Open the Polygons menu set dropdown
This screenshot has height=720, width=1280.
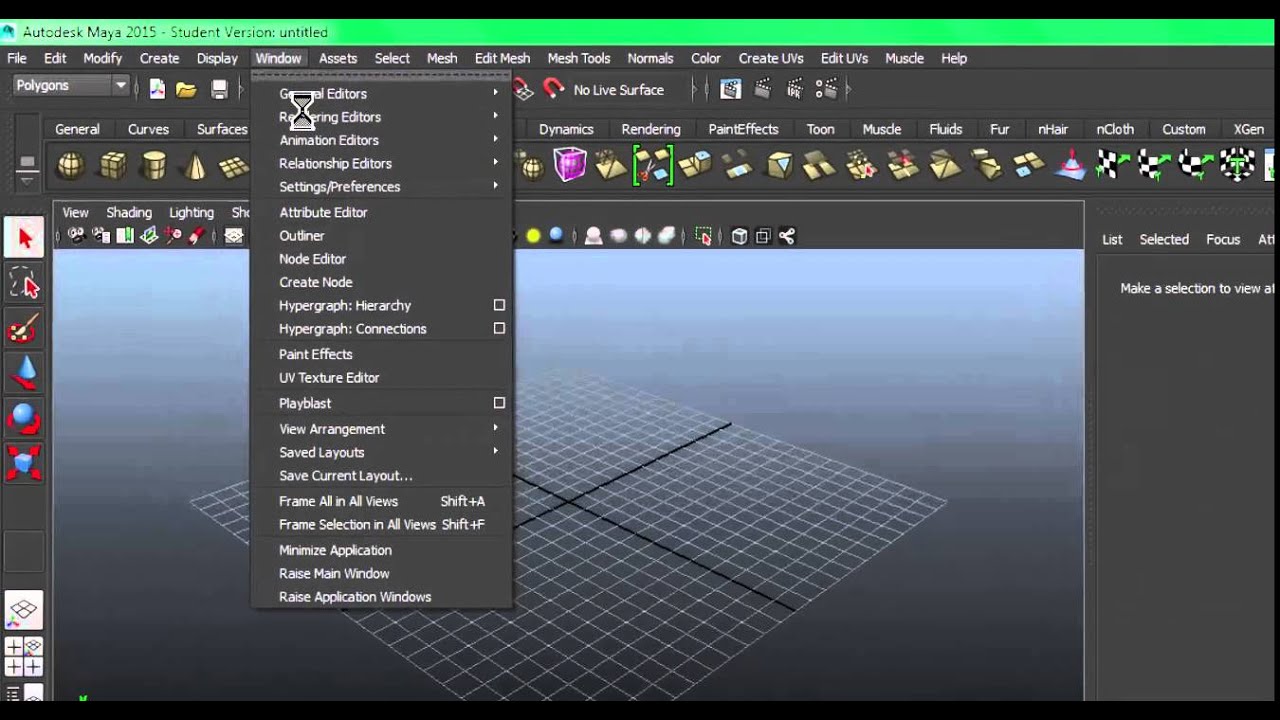[70, 85]
